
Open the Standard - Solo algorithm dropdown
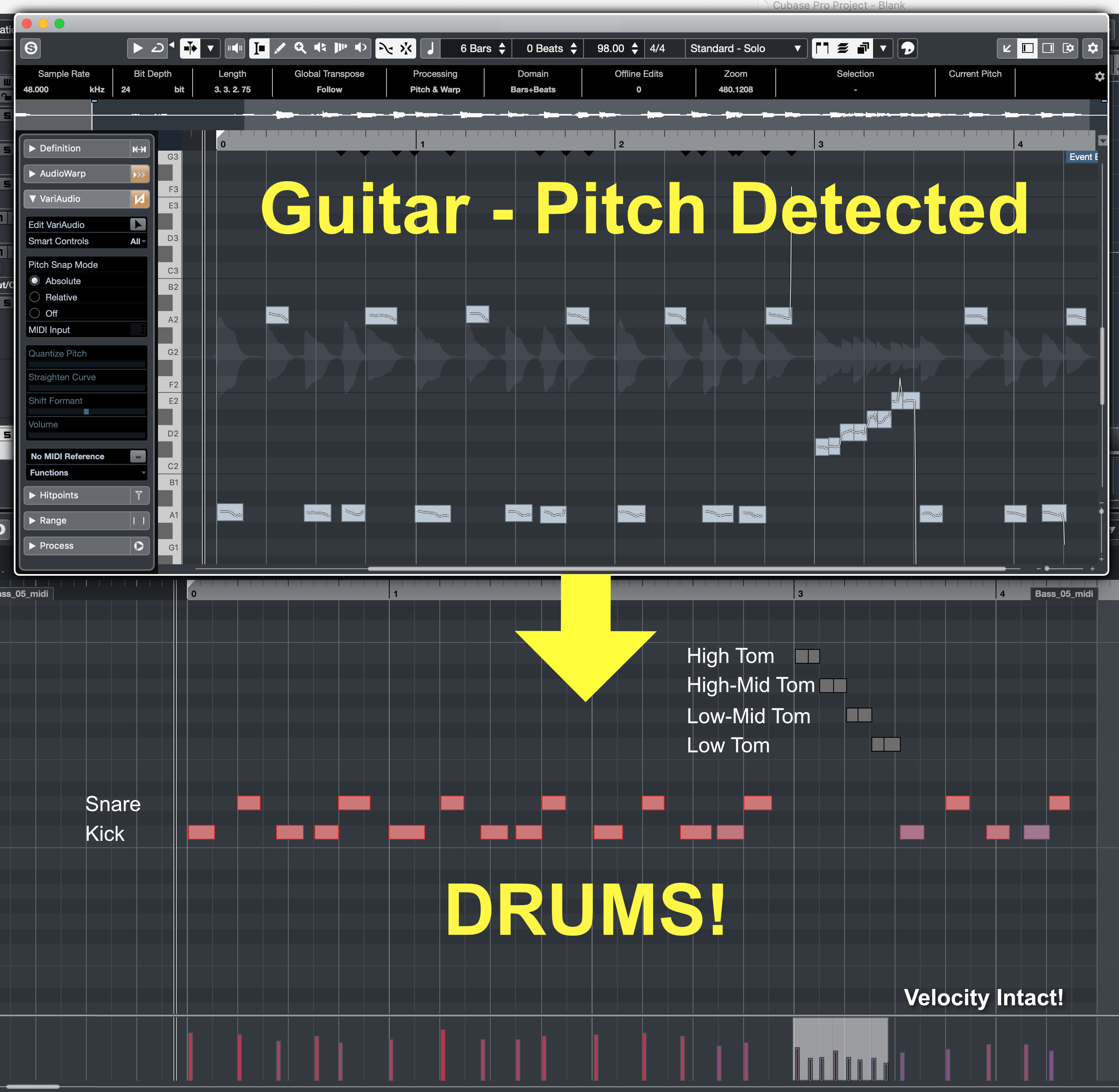pos(746,48)
